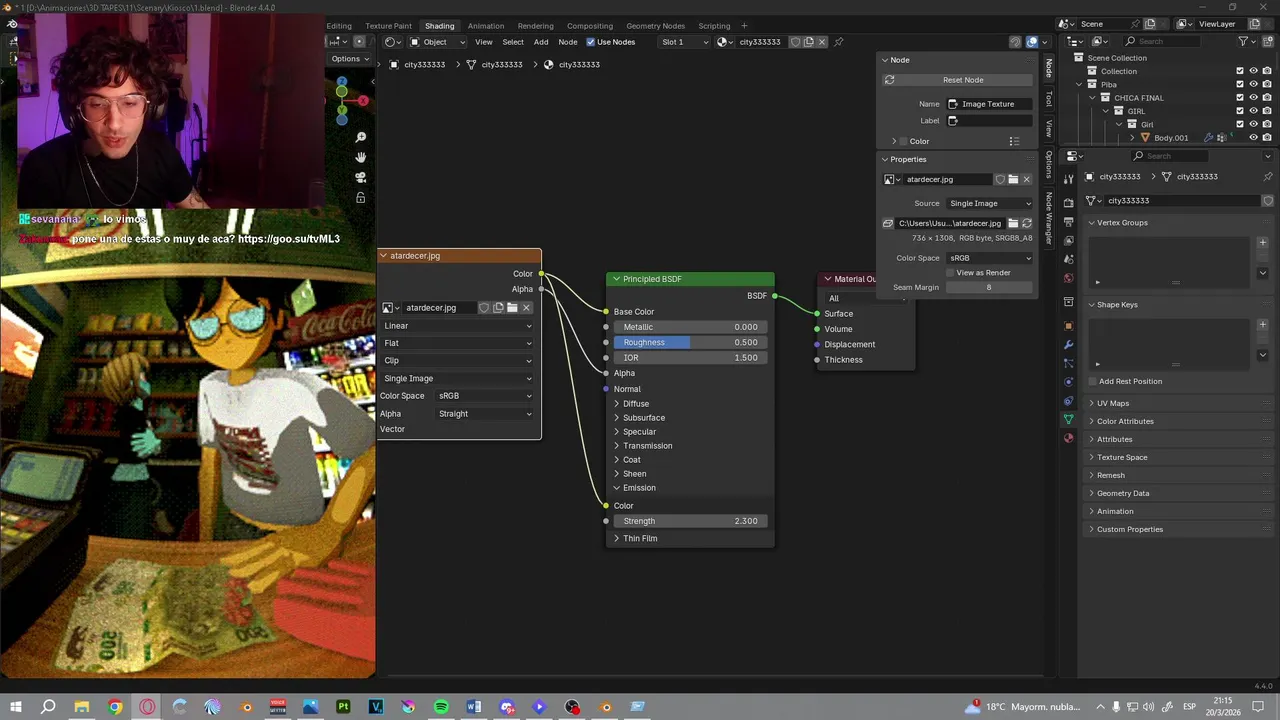Screen dimensions: 1280x720
Task: Open the viewport Options dropdown button
Action: pyautogui.click(x=350, y=59)
